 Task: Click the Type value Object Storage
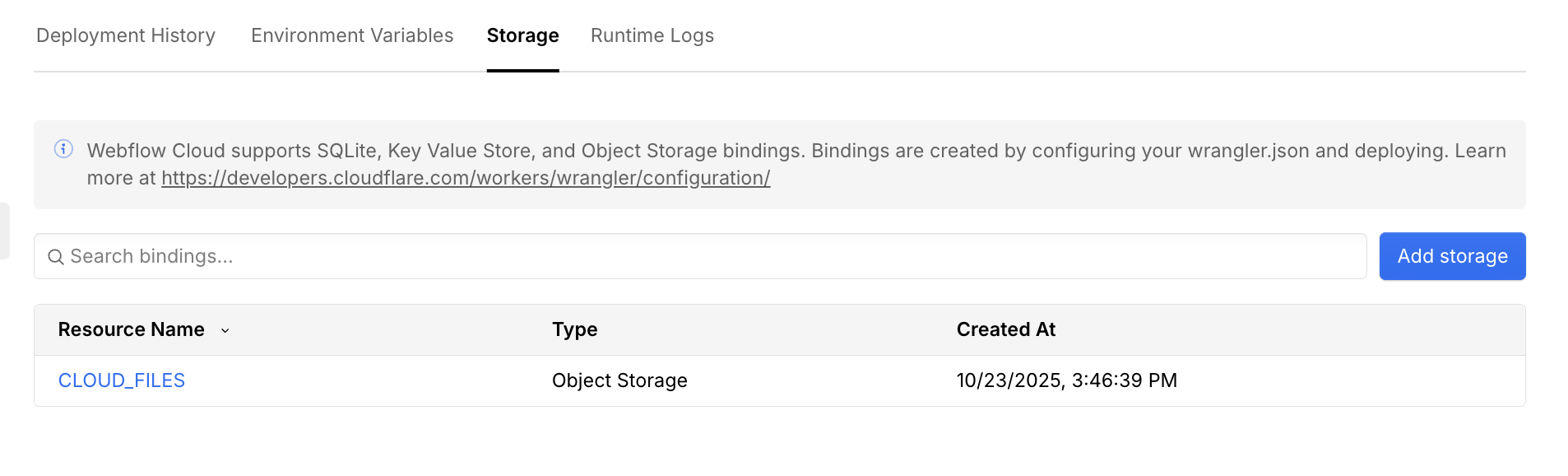pos(619,380)
